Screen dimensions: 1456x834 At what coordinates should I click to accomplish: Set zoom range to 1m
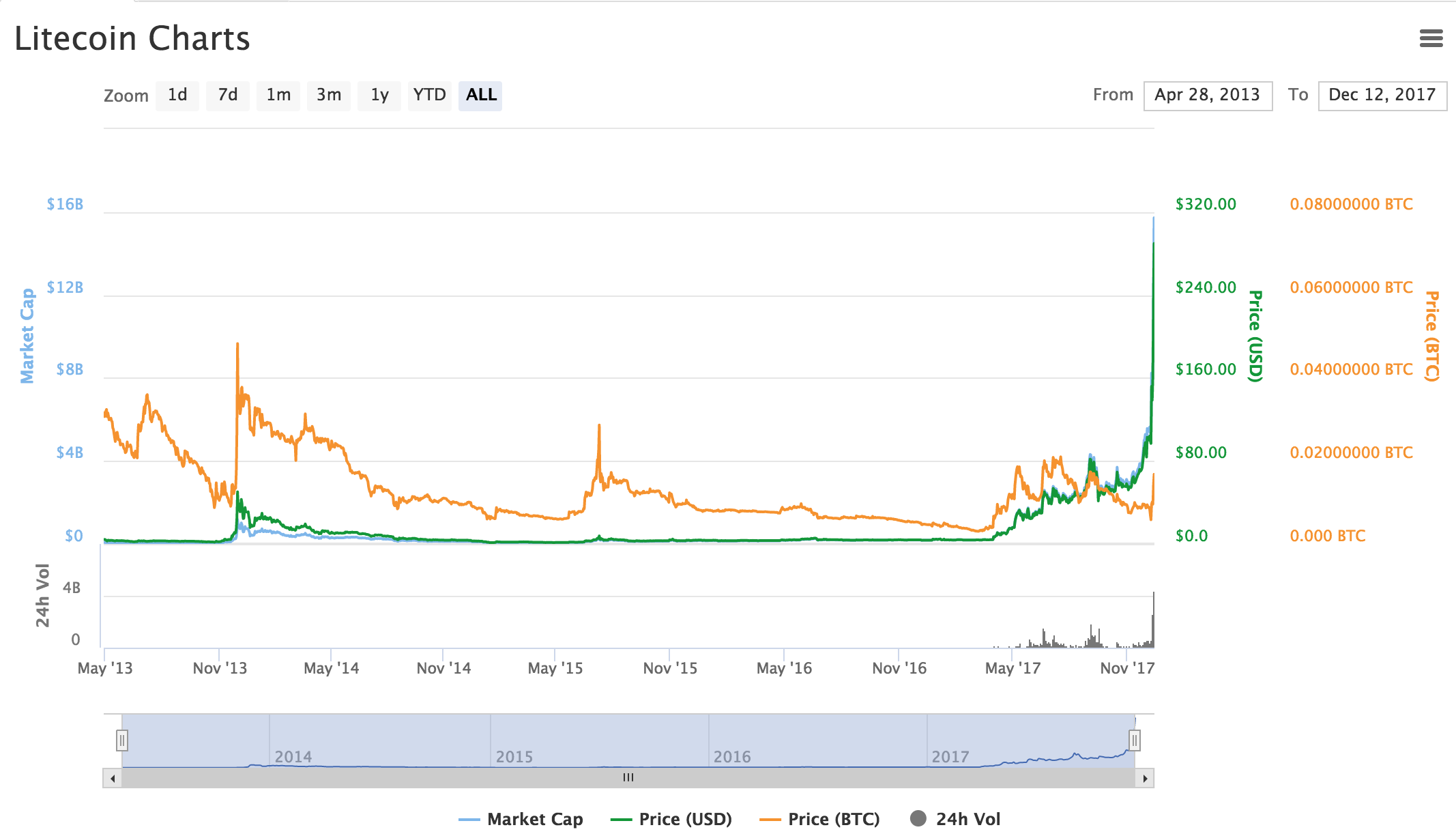tap(278, 96)
